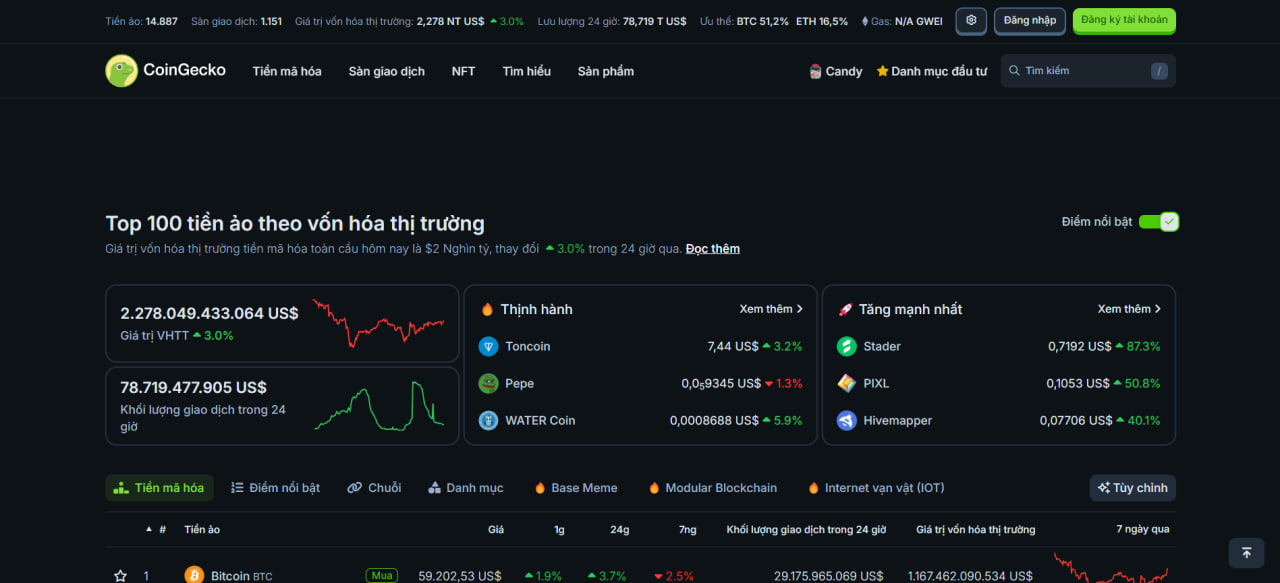Click the Đăng nhập button
Screen dimensions: 1280x583
click(x=1030, y=20)
